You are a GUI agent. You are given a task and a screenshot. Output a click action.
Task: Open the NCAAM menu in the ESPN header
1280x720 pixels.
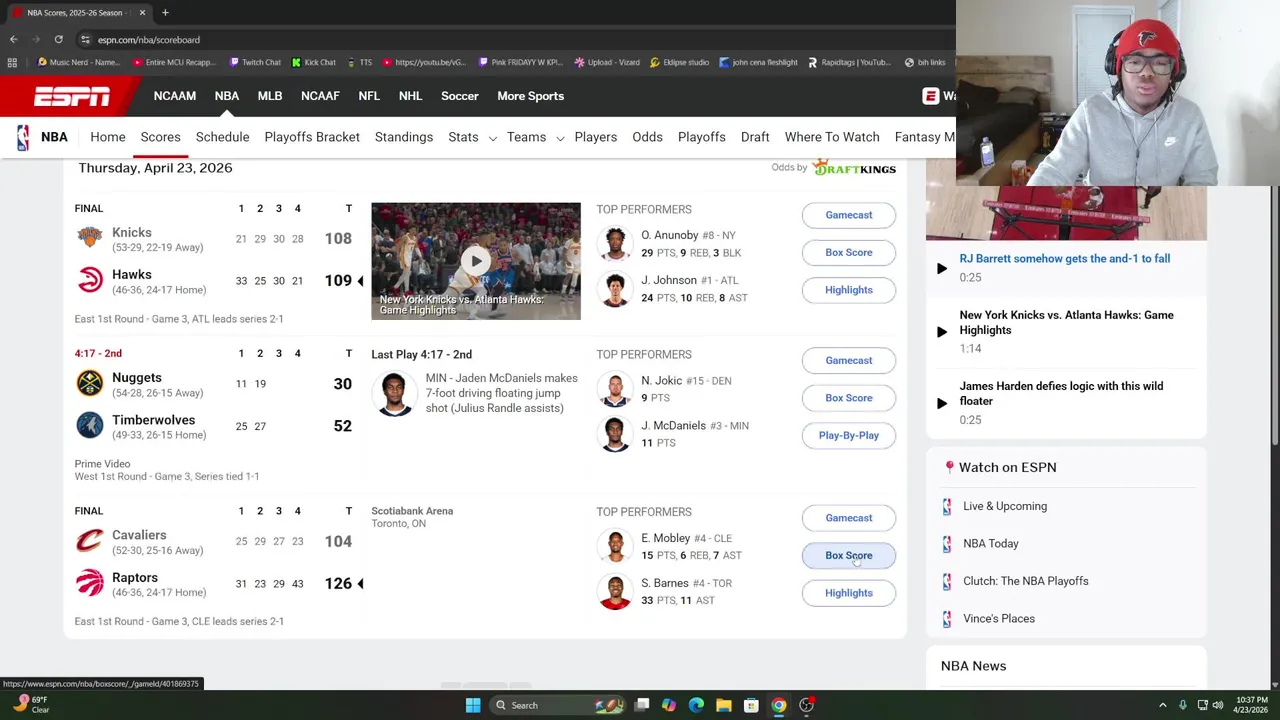pyautogui.click(x=175, y=96)
